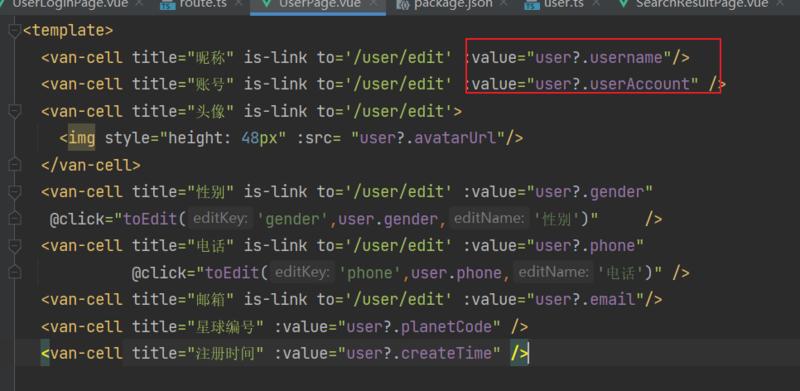Click to='/user/edit' on the 邮箱 line
The width and height of the screenshot is (800, 391).
(385, 299)
